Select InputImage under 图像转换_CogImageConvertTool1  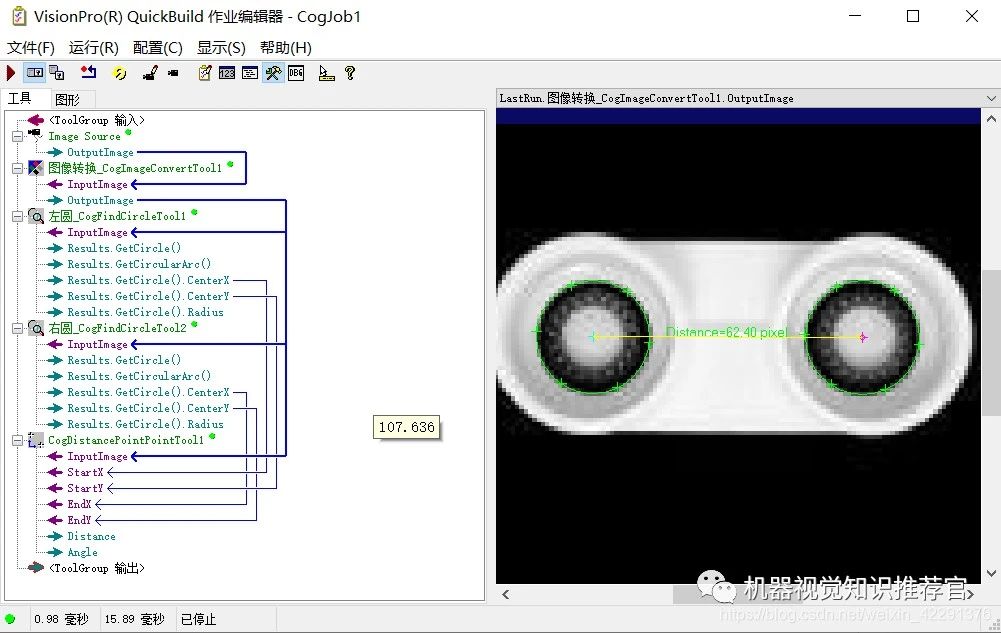97,184
